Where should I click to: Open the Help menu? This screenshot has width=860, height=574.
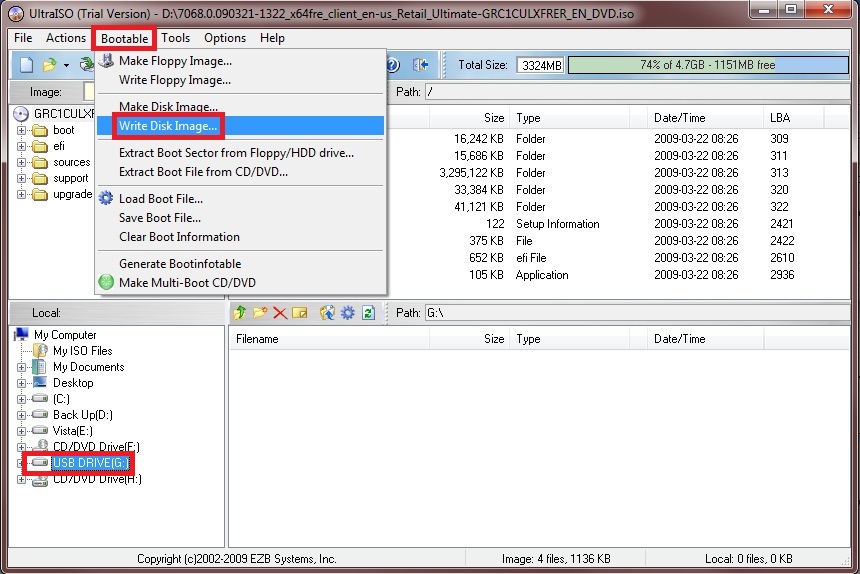click(272, 38)
